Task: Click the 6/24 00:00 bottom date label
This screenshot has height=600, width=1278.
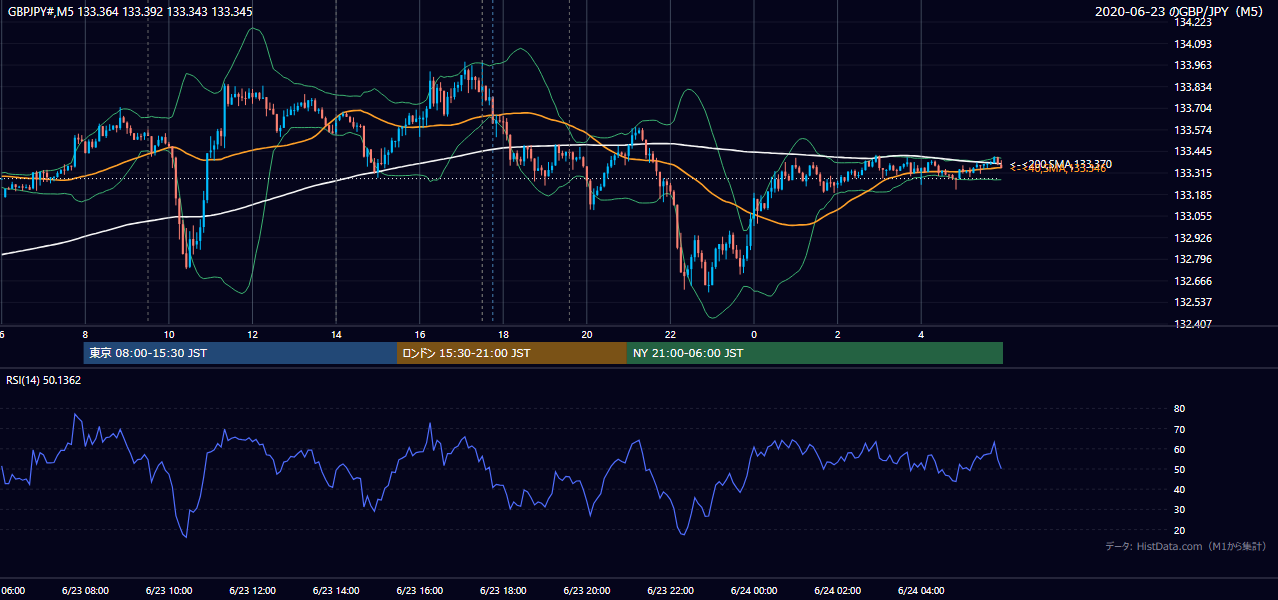Action: point(754,590)
